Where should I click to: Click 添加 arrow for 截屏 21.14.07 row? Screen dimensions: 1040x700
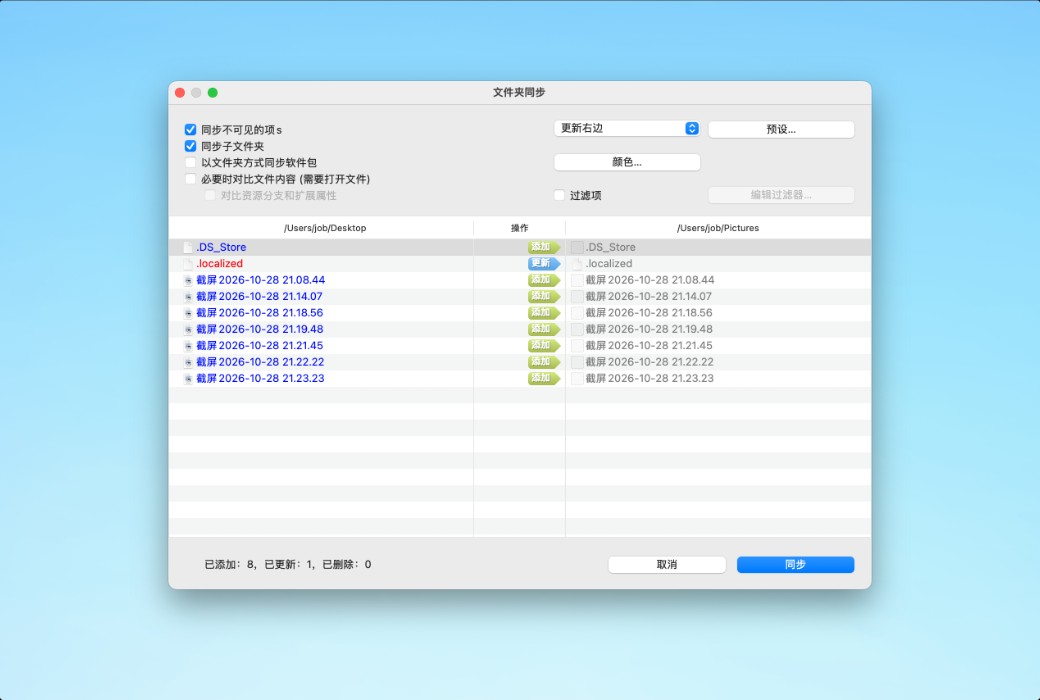(544, 297)
